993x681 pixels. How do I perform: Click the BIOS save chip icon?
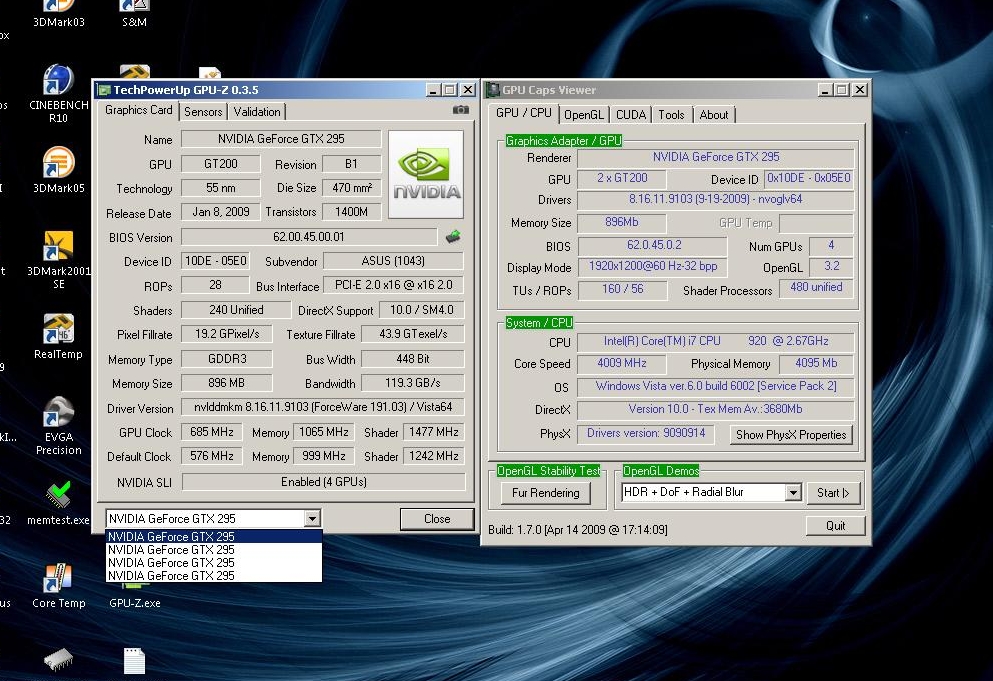coord(453,237)
